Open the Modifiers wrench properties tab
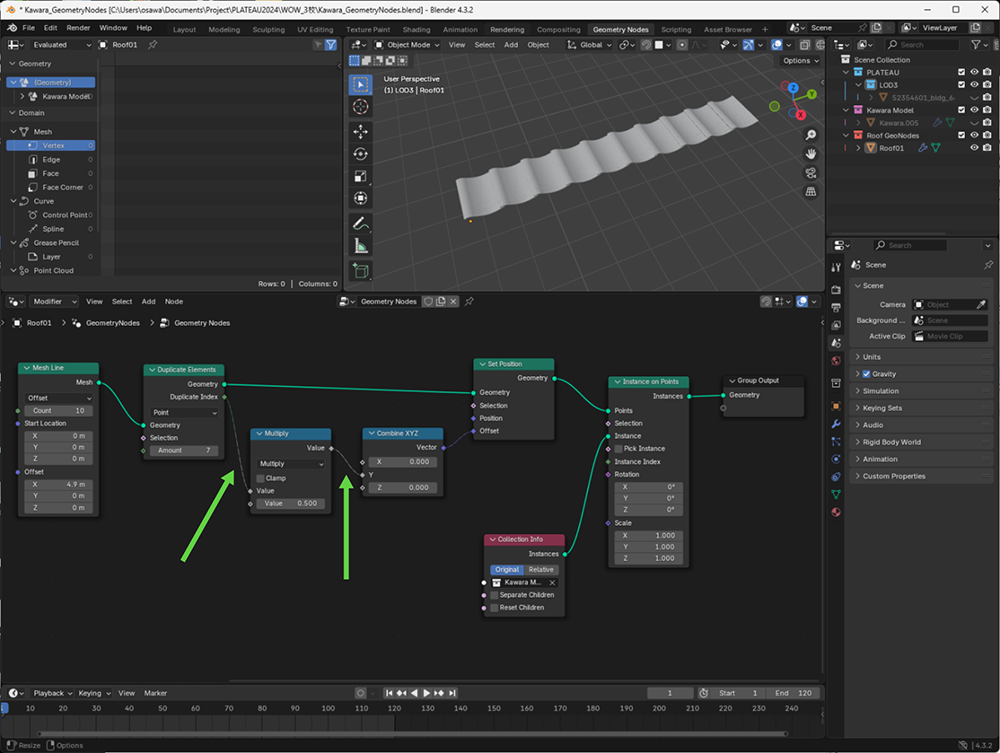 tap(836, 424)
